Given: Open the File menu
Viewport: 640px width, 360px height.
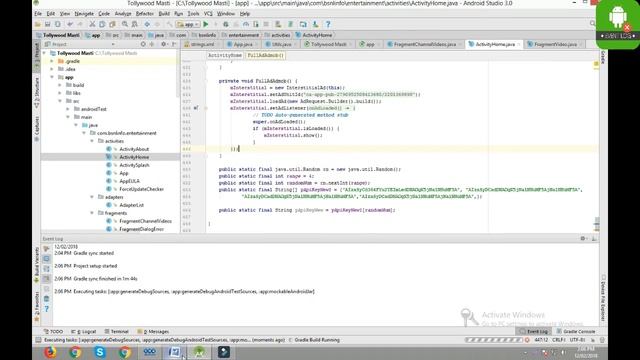Looking at the screenshot, I should tap(38, 13).
